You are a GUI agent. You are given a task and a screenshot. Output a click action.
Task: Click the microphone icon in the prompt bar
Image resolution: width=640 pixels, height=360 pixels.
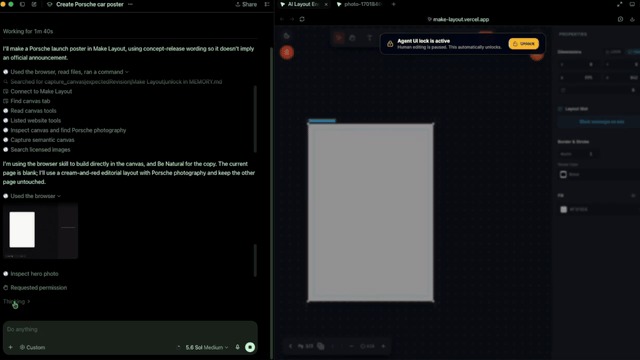pyautogui.click(x=238, y=347)
